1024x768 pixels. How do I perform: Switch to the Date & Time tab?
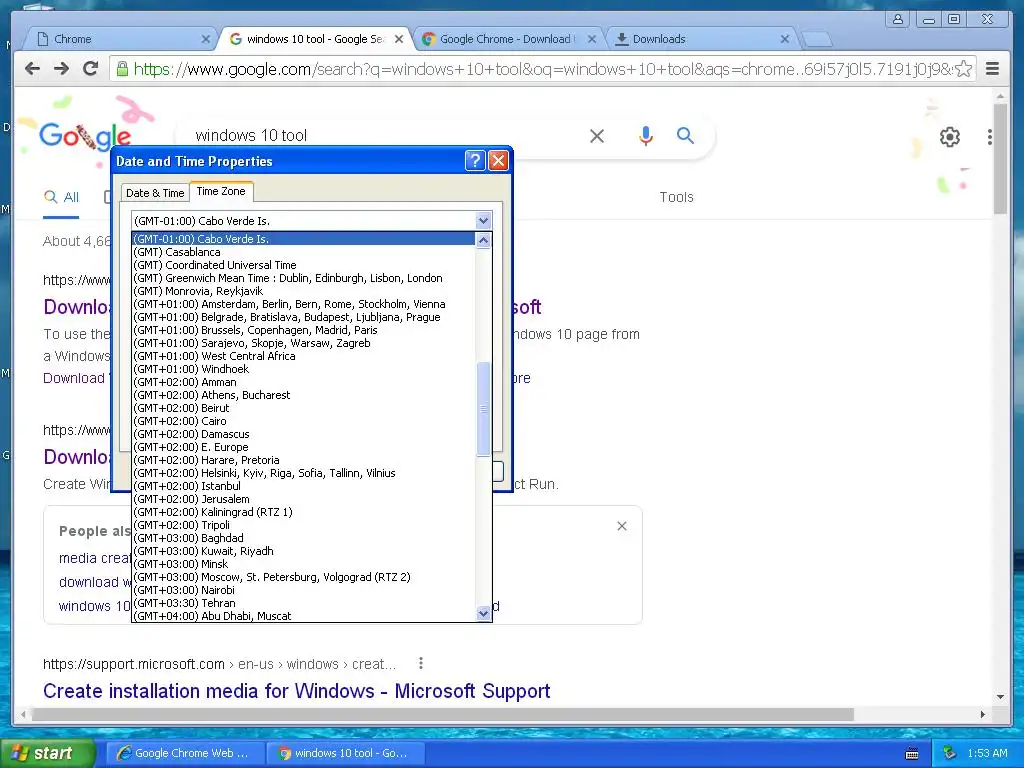(155, 193)
